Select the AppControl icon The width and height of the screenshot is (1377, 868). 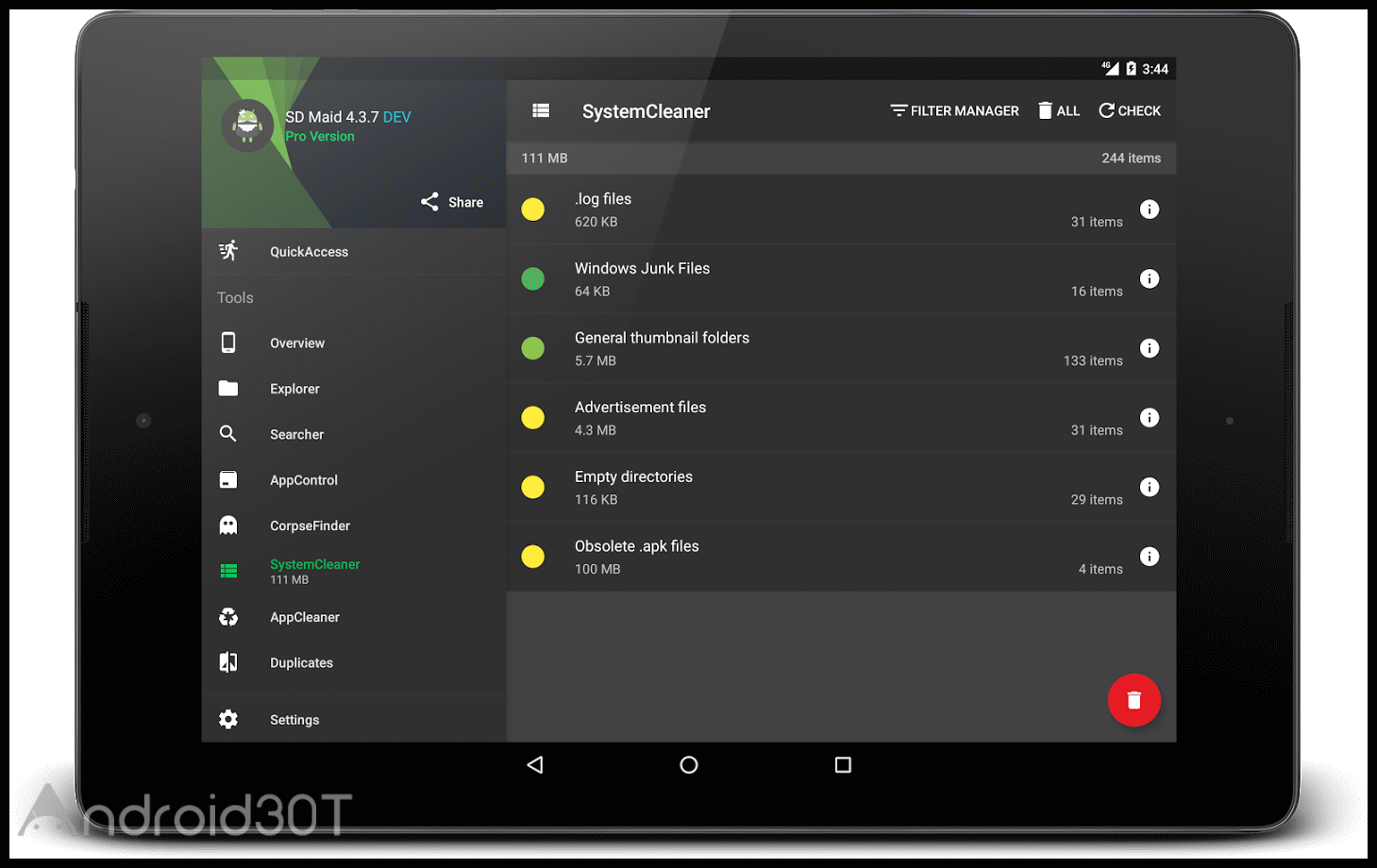click(228, 479)
